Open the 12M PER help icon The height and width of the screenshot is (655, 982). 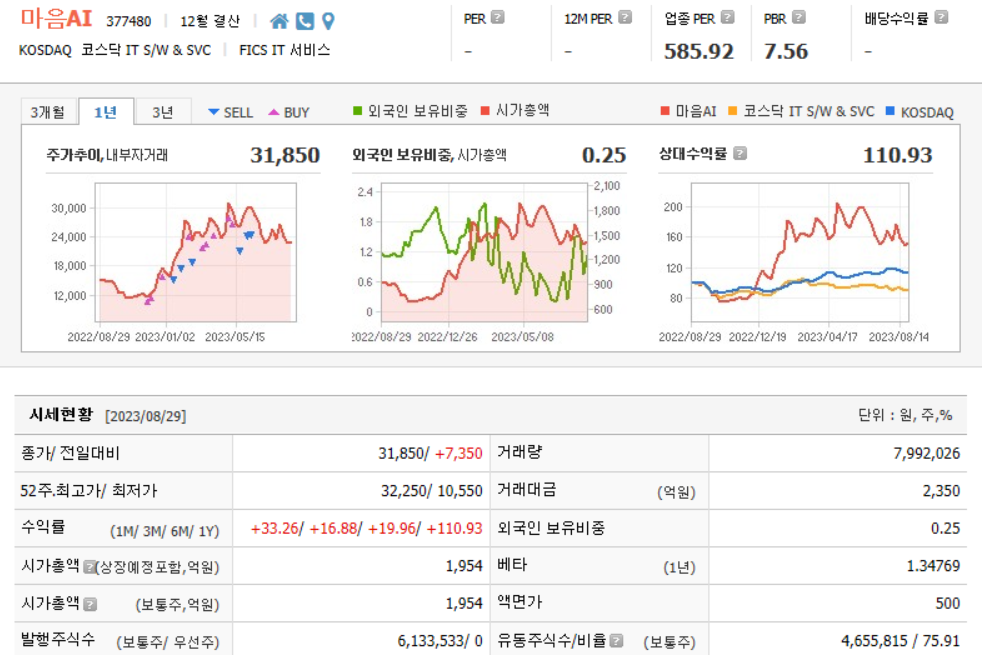point(624,17)
